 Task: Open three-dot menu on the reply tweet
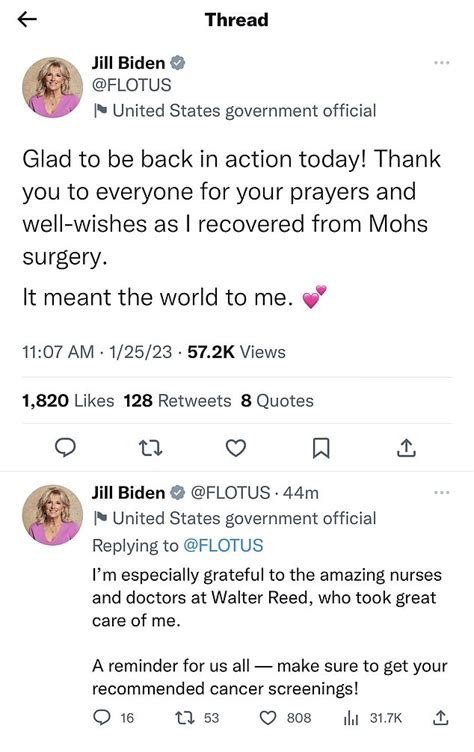(441, 493)
